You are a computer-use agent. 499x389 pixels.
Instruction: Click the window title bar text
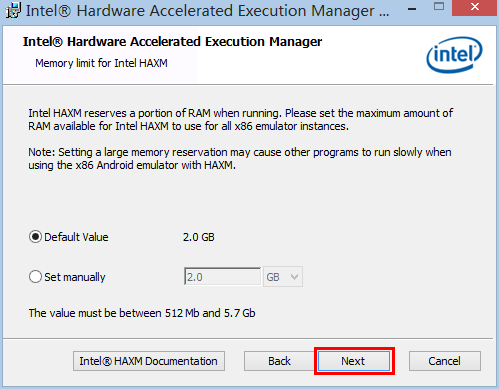coord(207,11)
